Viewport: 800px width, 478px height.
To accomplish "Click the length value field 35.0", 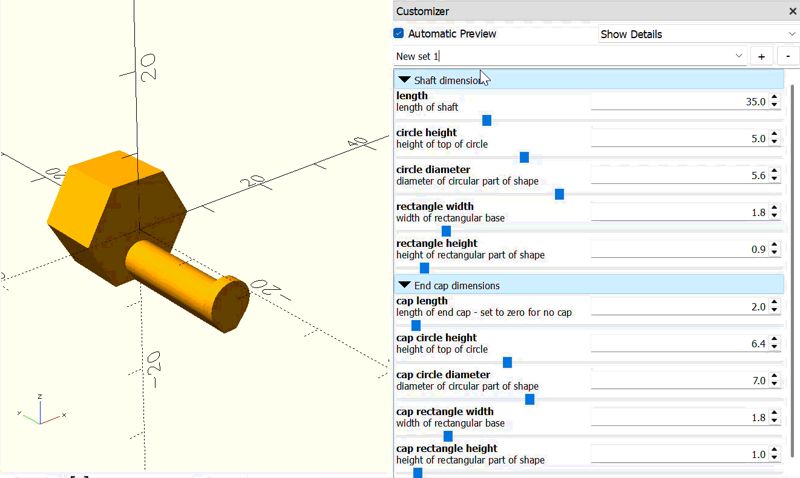I will click(x=679, y=102).
